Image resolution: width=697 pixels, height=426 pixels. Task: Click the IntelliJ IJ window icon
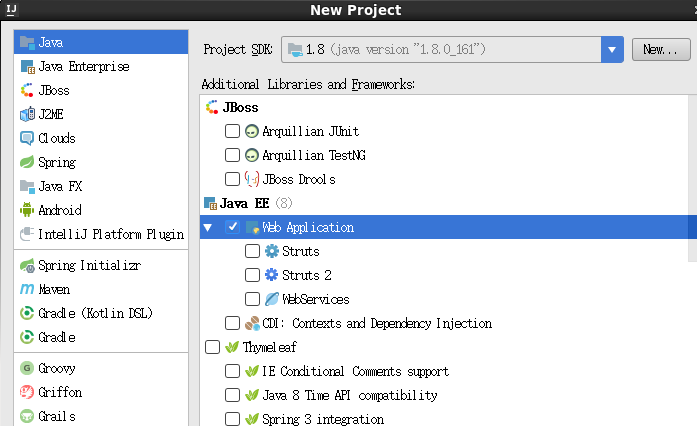pyautogui.click(x=11, y=9)
